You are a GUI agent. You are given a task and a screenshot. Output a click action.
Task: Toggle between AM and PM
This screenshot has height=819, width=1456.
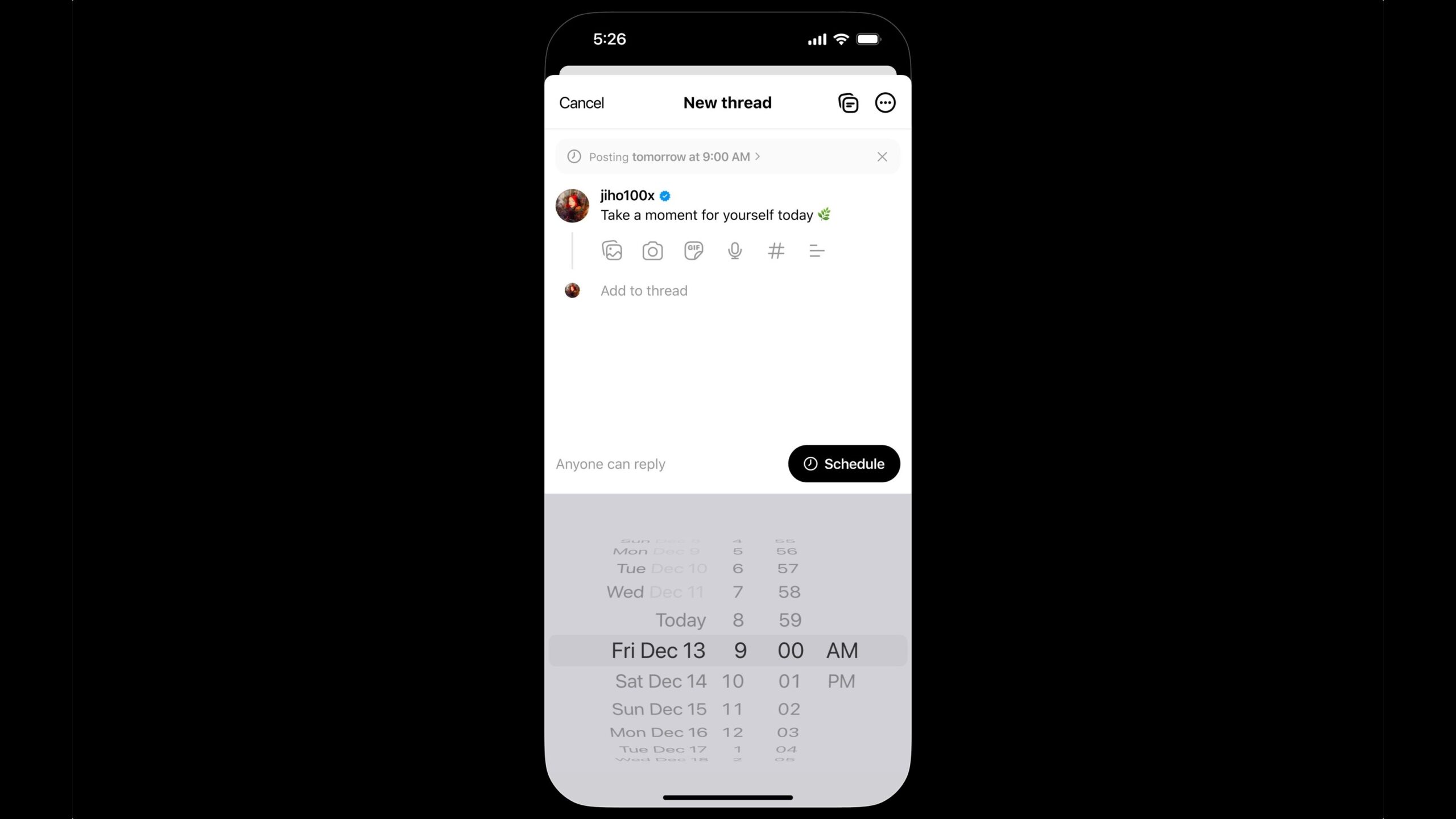pyautogui.click(x=841, y=681)
